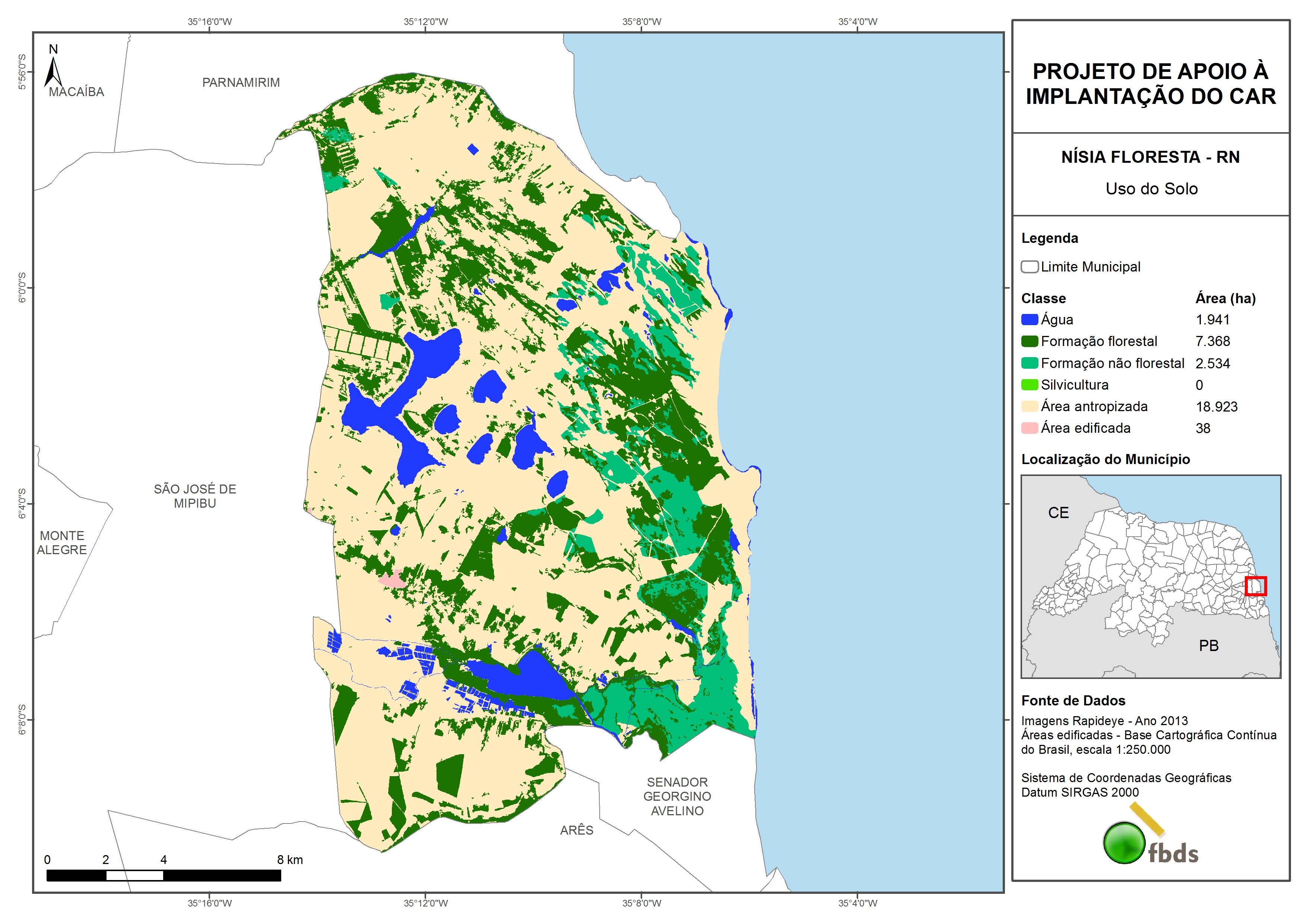The width and height of the screenshot is (1307, 924).
Task: Click the PARNAMIRIM municipality label
Action: click(241, 83)
